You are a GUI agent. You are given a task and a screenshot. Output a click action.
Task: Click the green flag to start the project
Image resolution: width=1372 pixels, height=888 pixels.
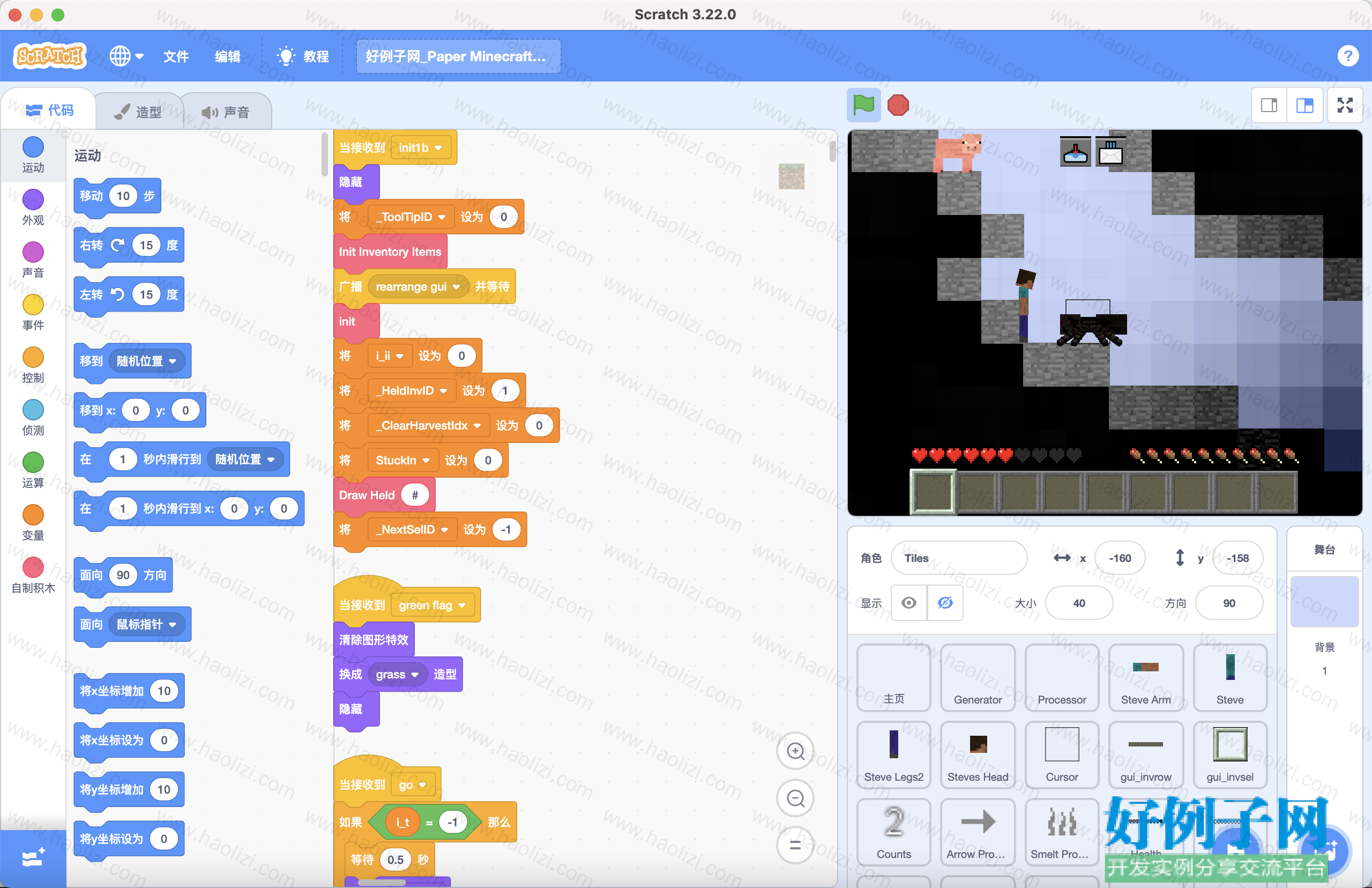[x=863, y=105]
